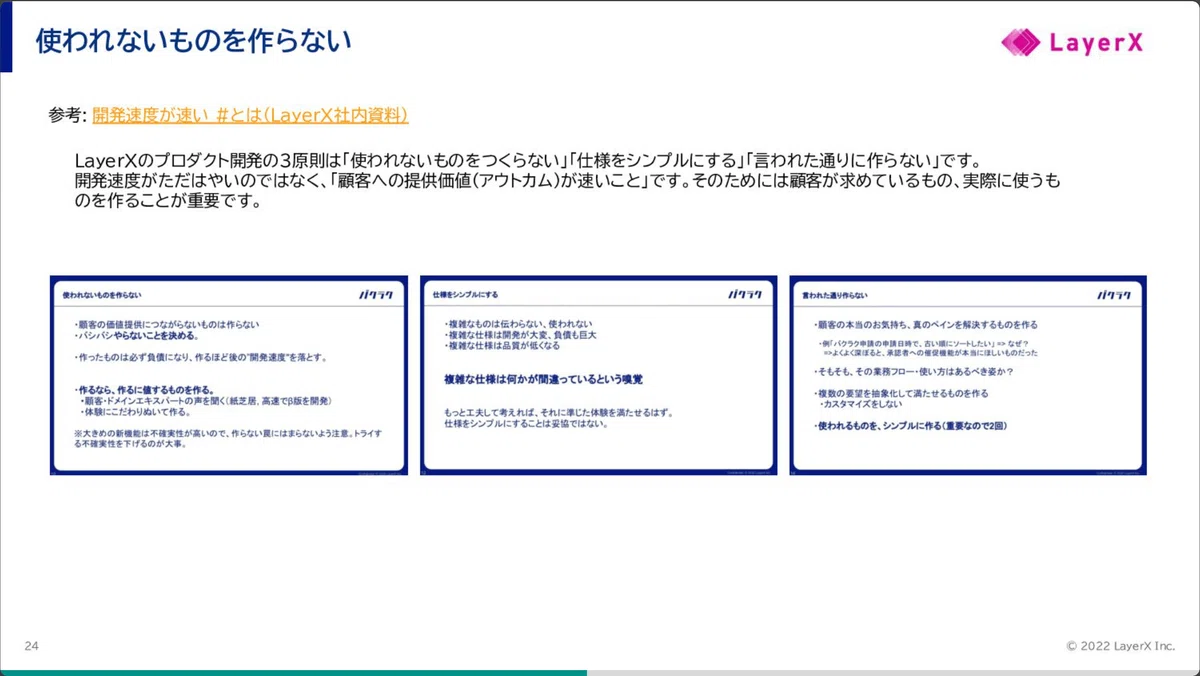This screenshot has width=1200, height=676.
Task: Click the slide title 使われないものを作らない
Action: pos(194,41)
